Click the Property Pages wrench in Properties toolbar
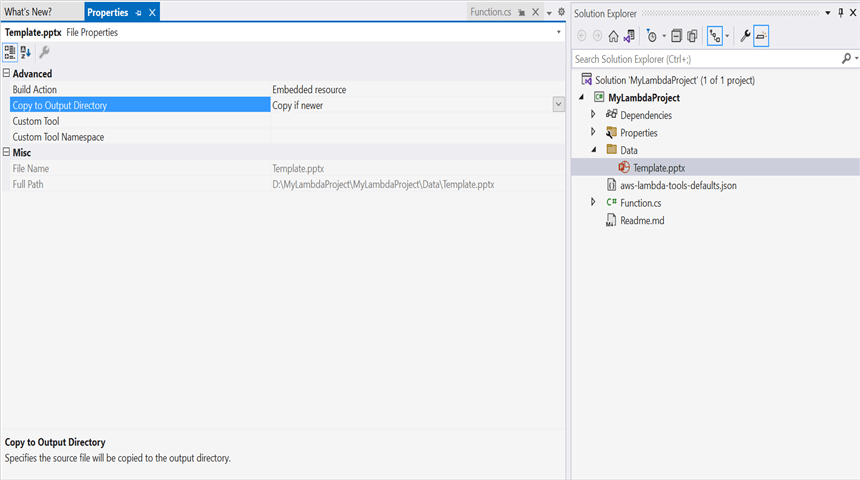 click(x=45, y=53)
